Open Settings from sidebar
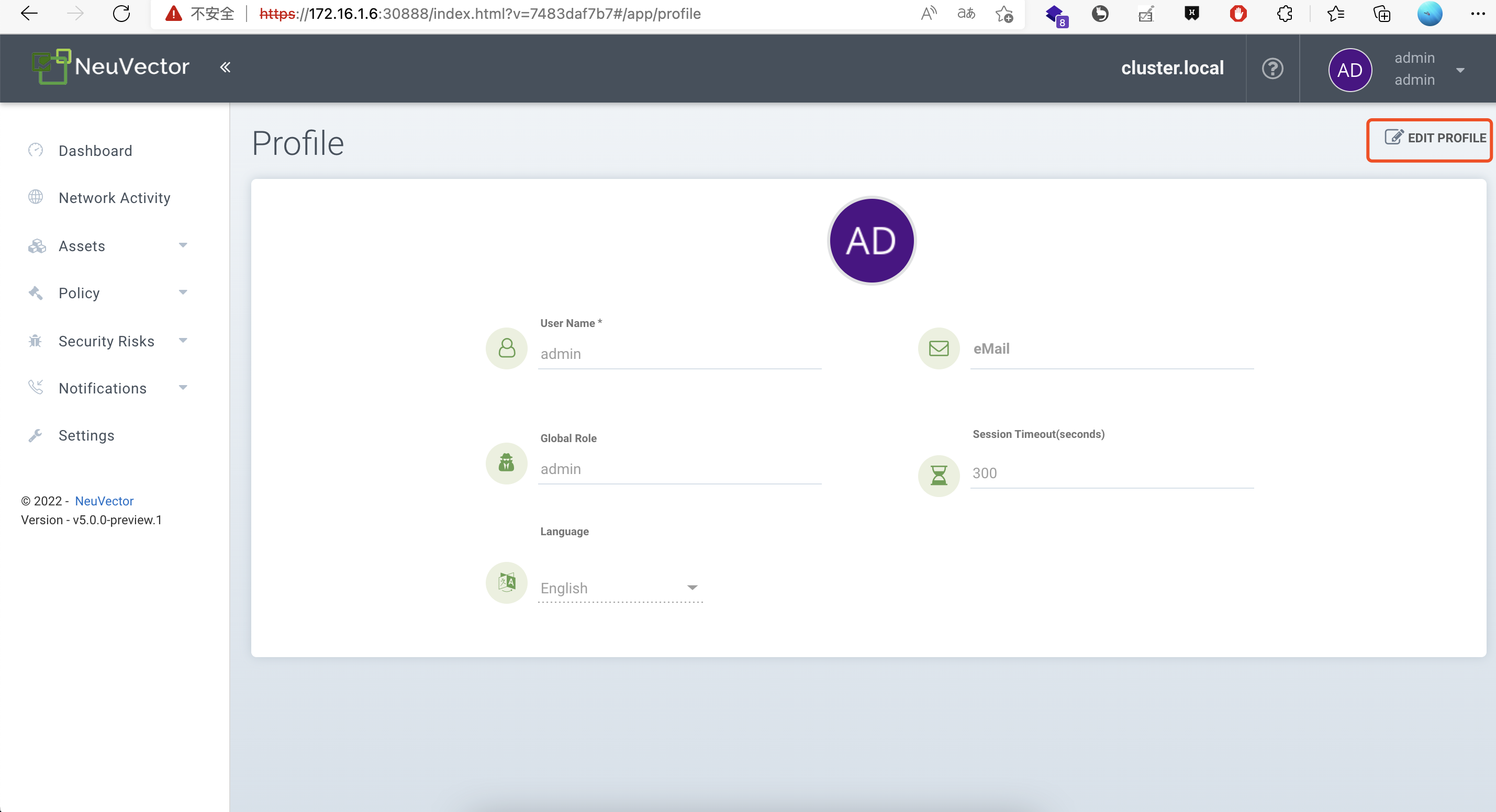This screenshot has height=812, width=1496. click(x=86, y=435)
